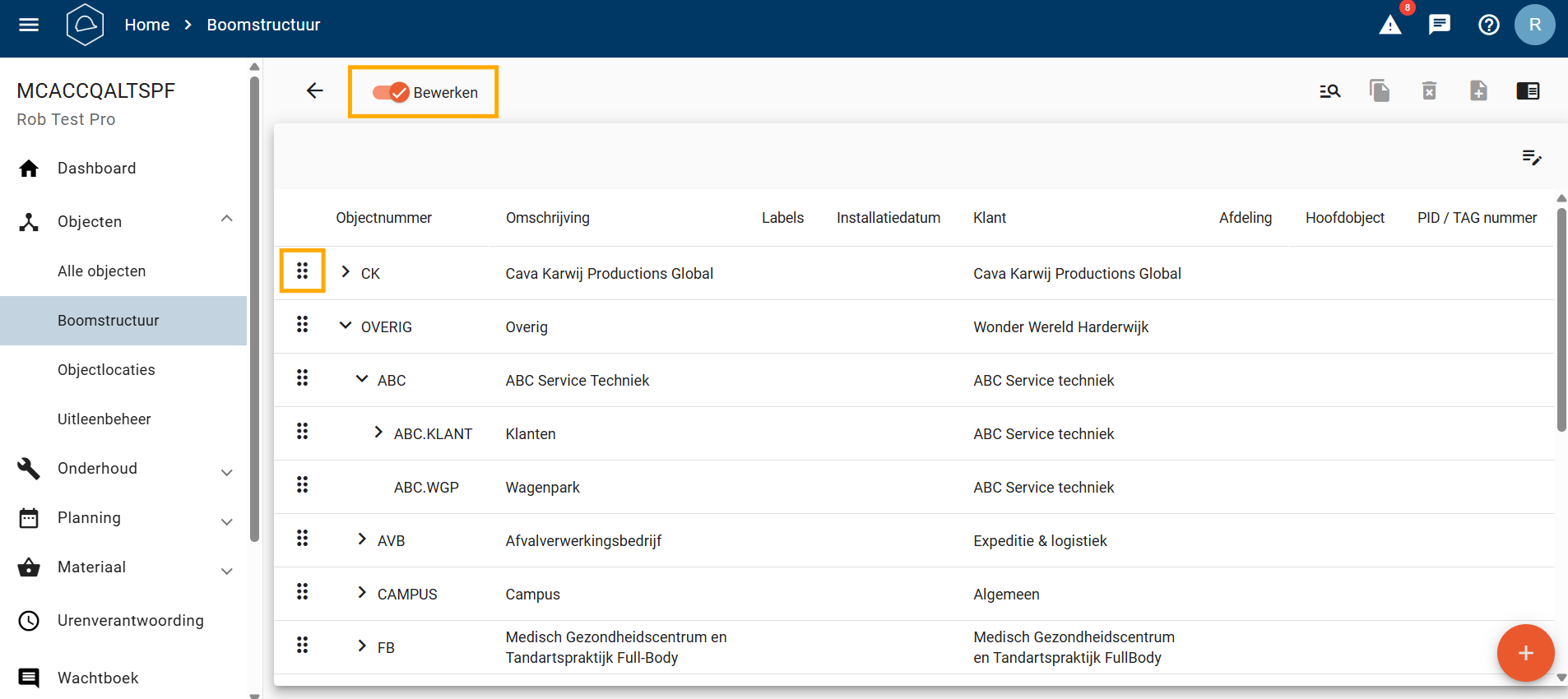The image size is (1568, 699).
Task: Click the delete trash icon in toolbar
Action: pyautogui.click(x=1429, y=91)
